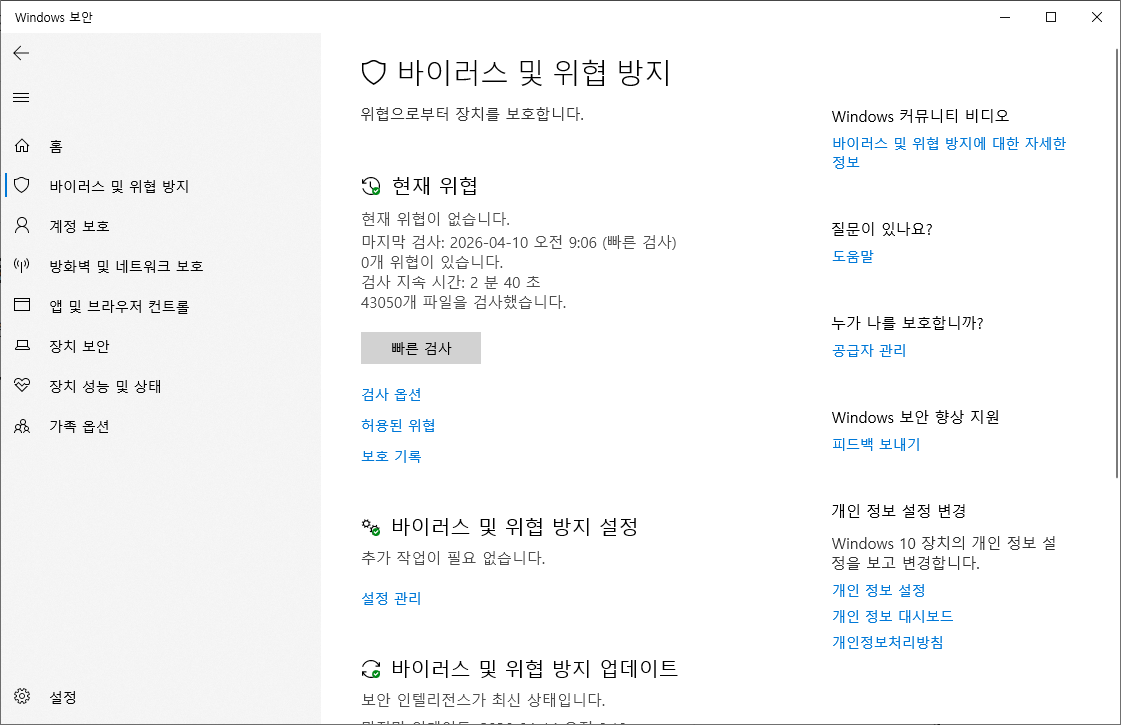This screenshot has width=1121, height=725.
Task: Open 앱 및 브라우저 컨트롤 section
Action: pos(160,306)
